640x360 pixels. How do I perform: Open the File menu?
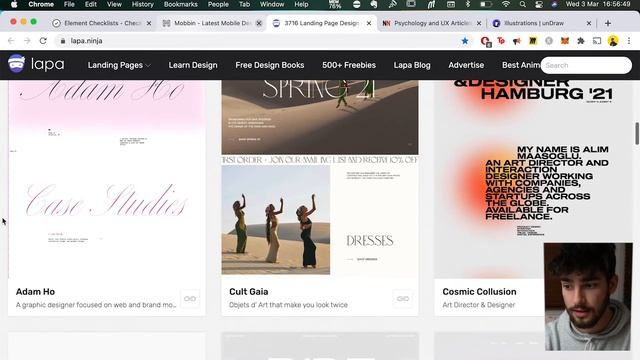69,4
